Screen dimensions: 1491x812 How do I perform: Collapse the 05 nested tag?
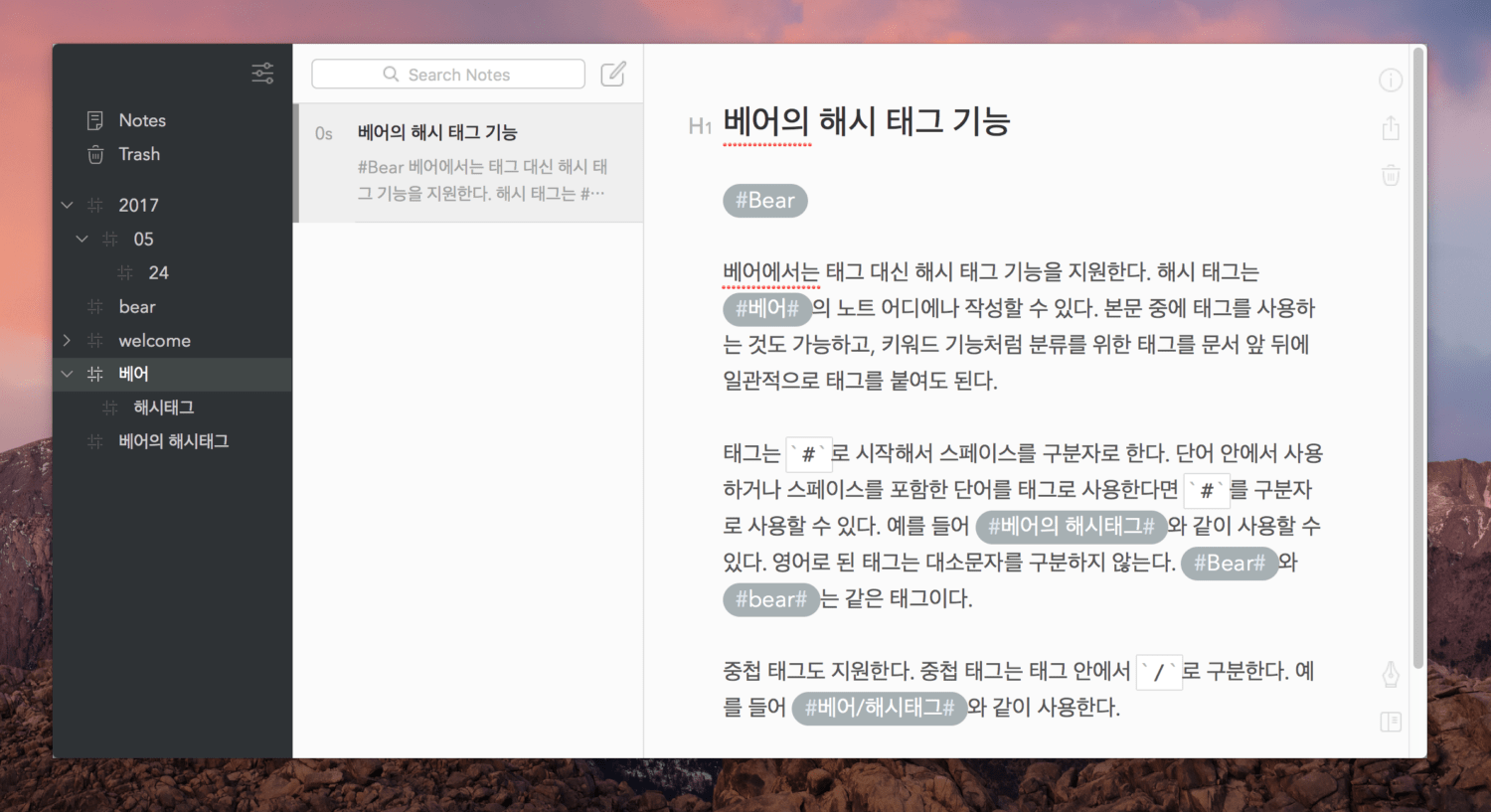(83, 240)
